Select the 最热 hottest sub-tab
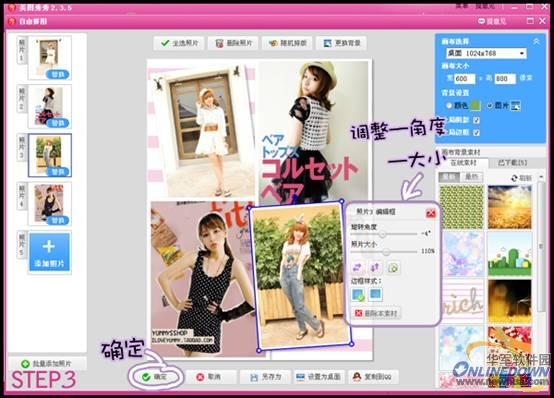The height and width of the screenshot is (398, 554). tap(471, 177)
